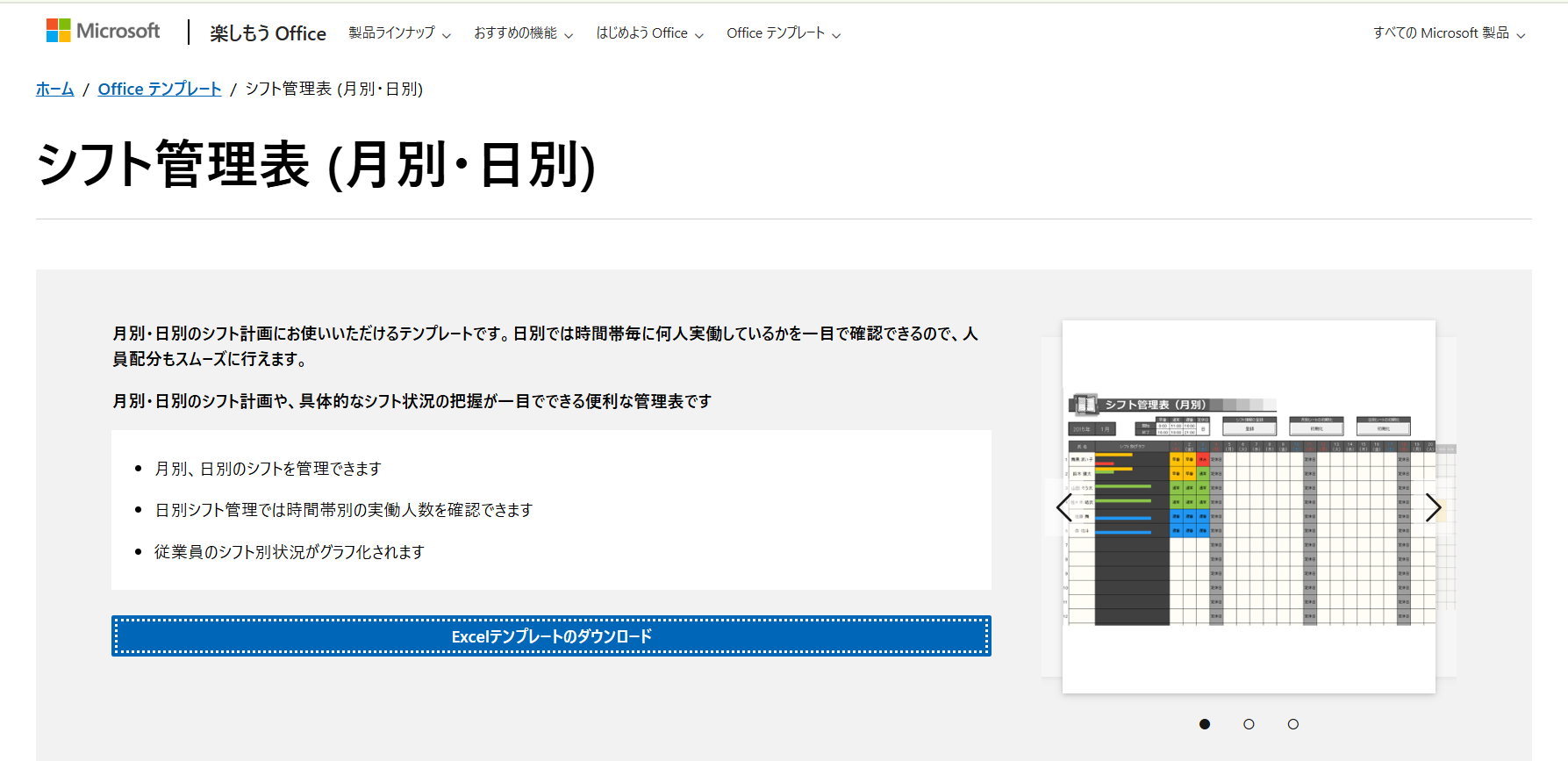Click bullet 従業員のシフト別状況がグラフ化されます
The height and width of the screenshot is (761, 1568).
tap(290, 552)
